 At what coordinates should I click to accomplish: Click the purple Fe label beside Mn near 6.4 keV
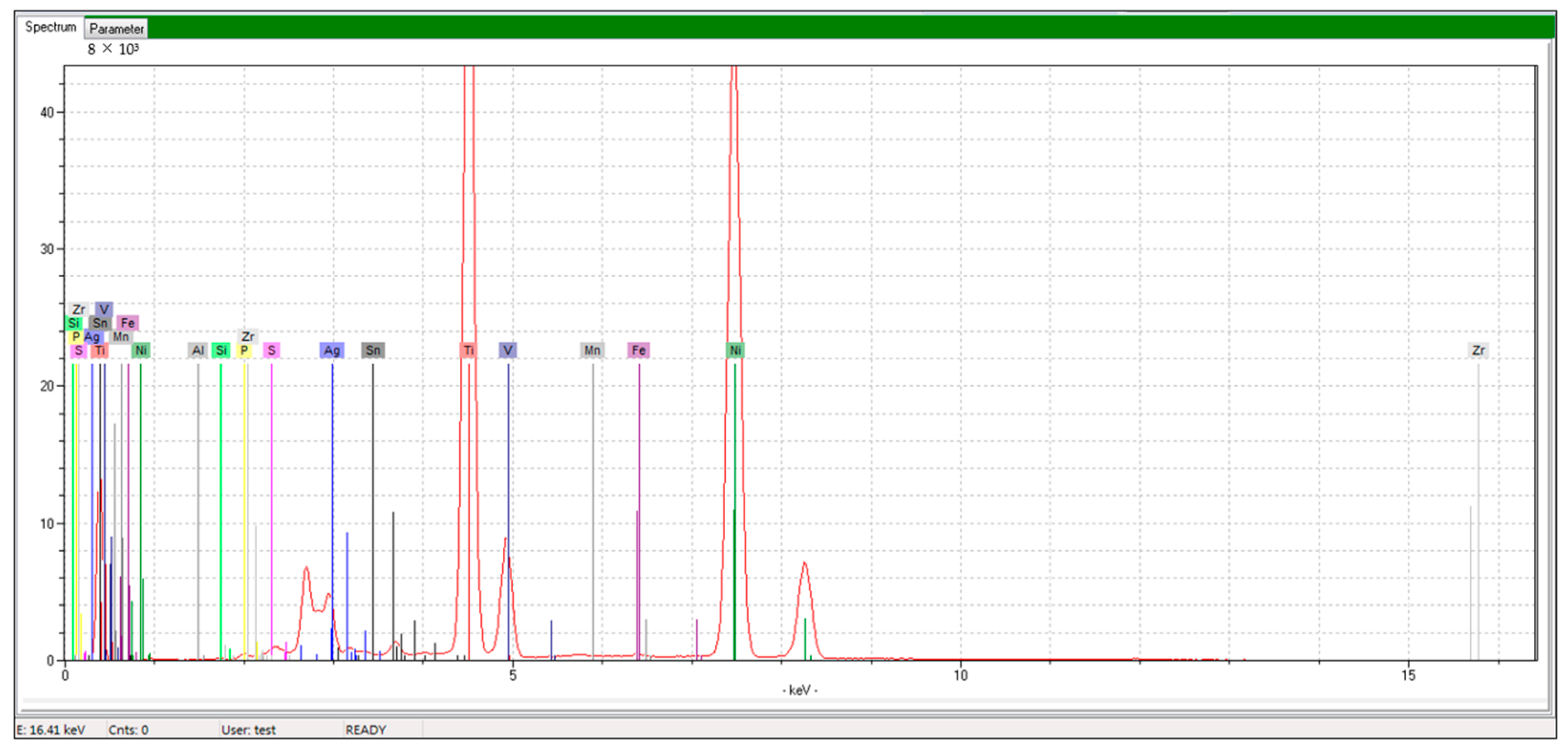pos(638,350)
